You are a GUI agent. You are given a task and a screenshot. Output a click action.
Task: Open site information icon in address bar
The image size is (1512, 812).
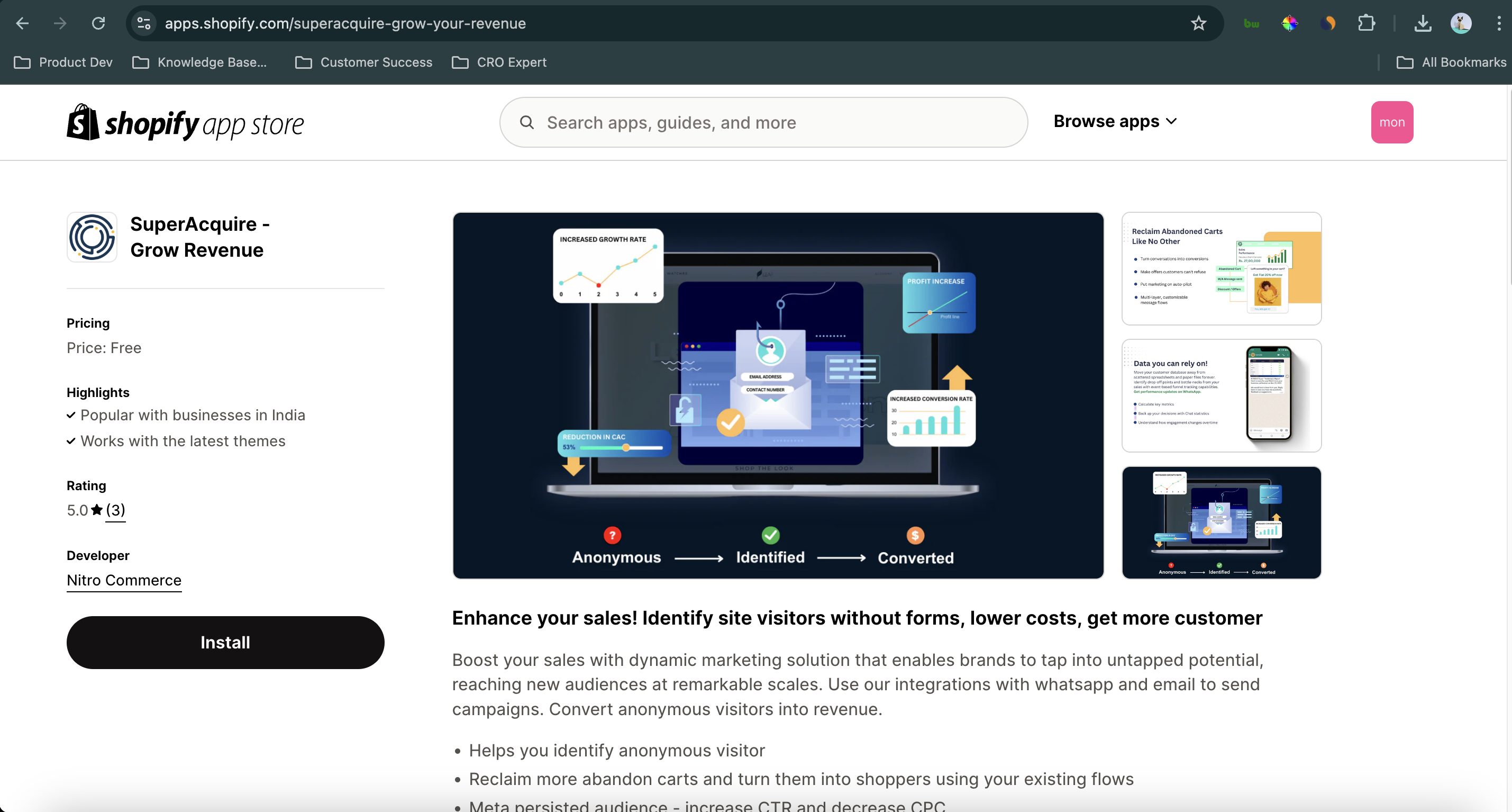(x=144, y=23)
